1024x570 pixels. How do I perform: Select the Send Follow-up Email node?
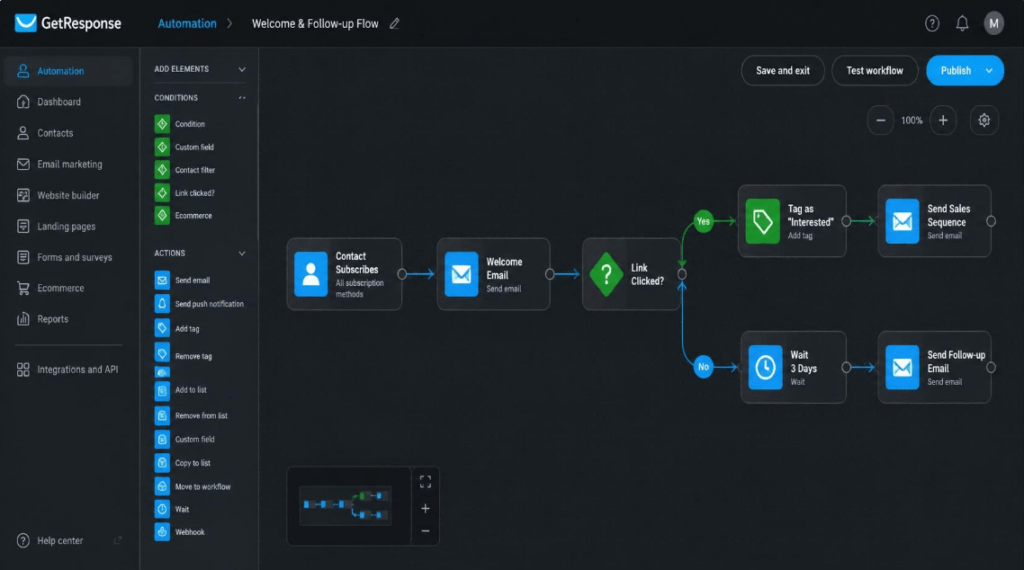(x=935, y=368)
